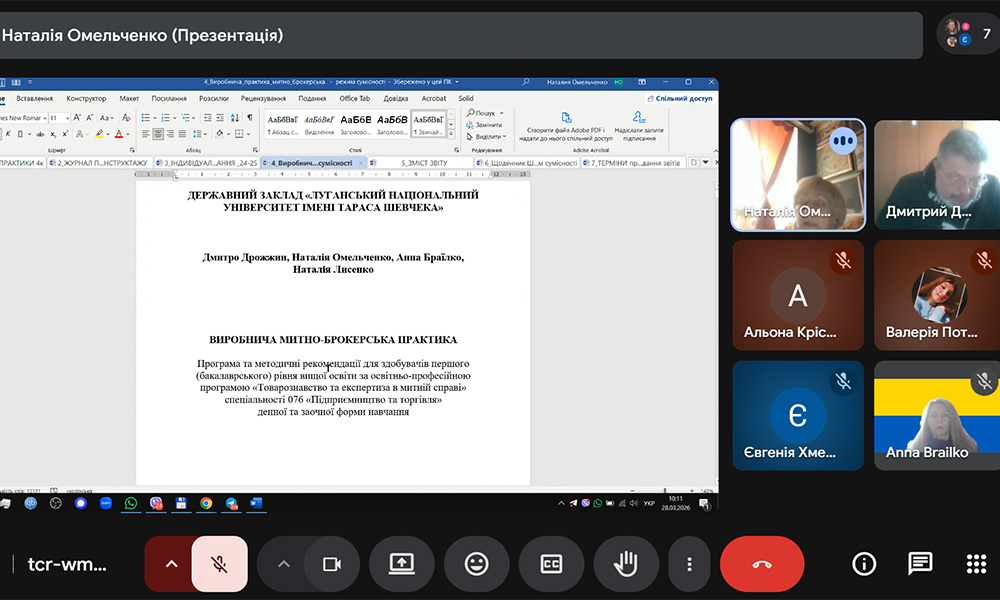
Task: Open the Рецензування ribbon tab
Action: pyautogui.click(x=263, y=99)
